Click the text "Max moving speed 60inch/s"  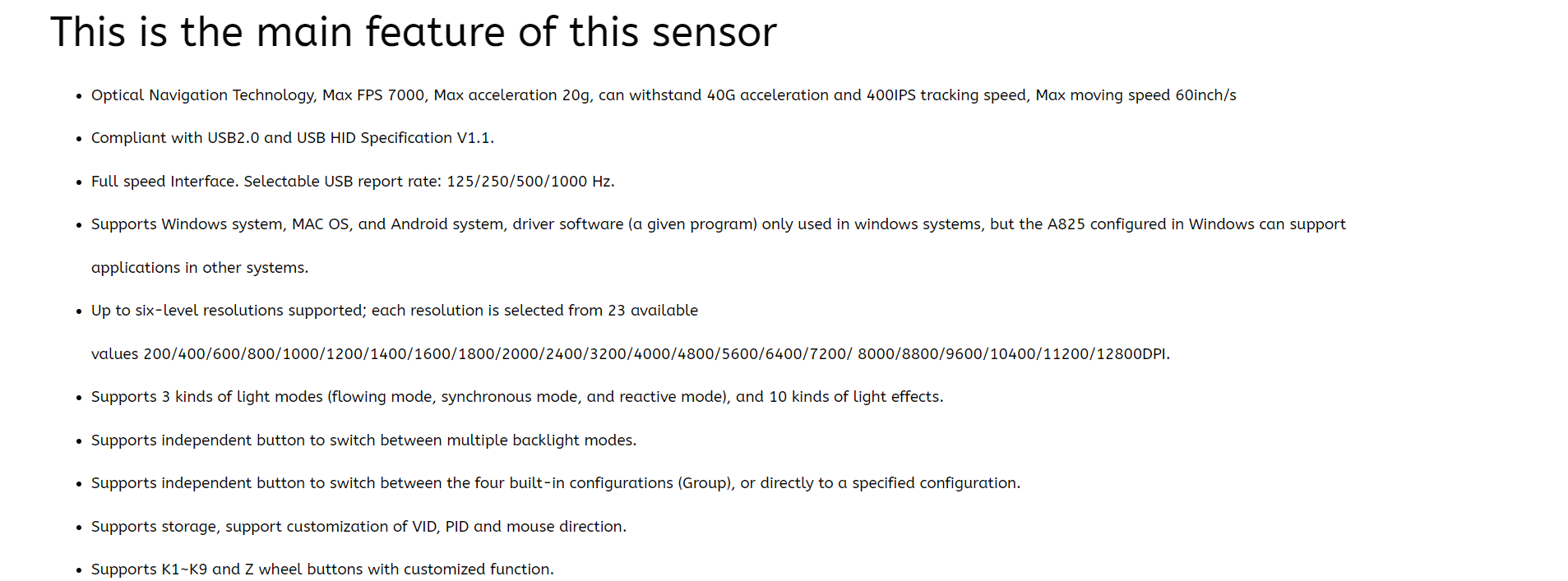pos(1136,95)
